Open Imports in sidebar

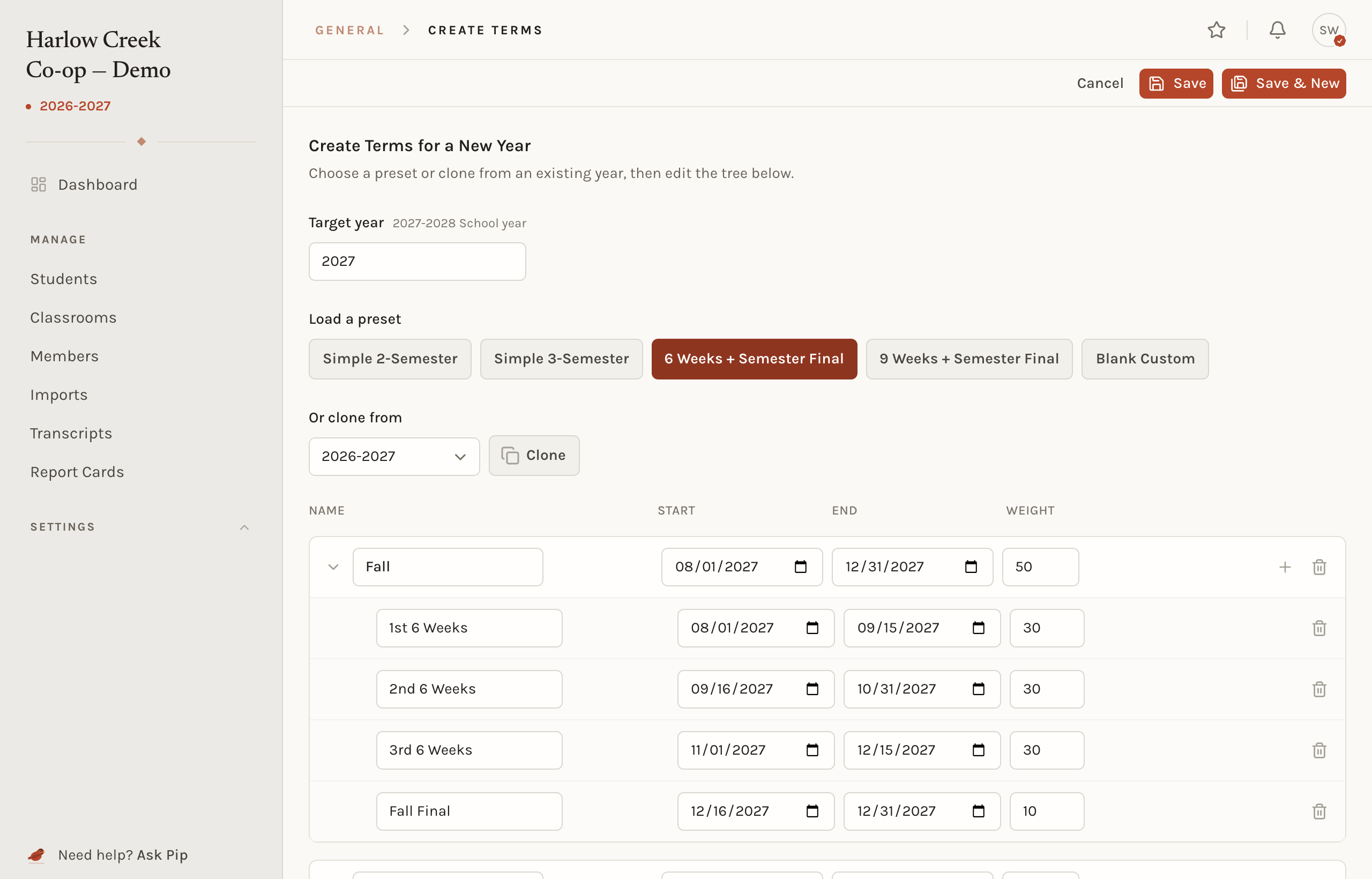[59, 394]
